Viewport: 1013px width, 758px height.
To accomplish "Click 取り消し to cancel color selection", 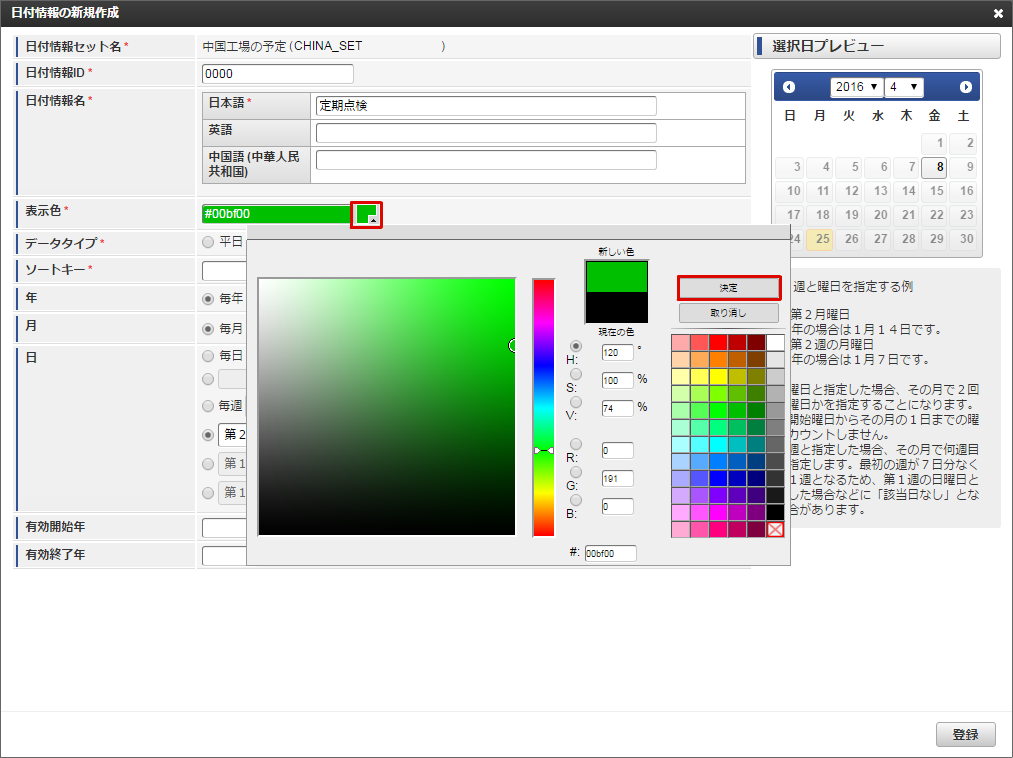I will point(728,313).
